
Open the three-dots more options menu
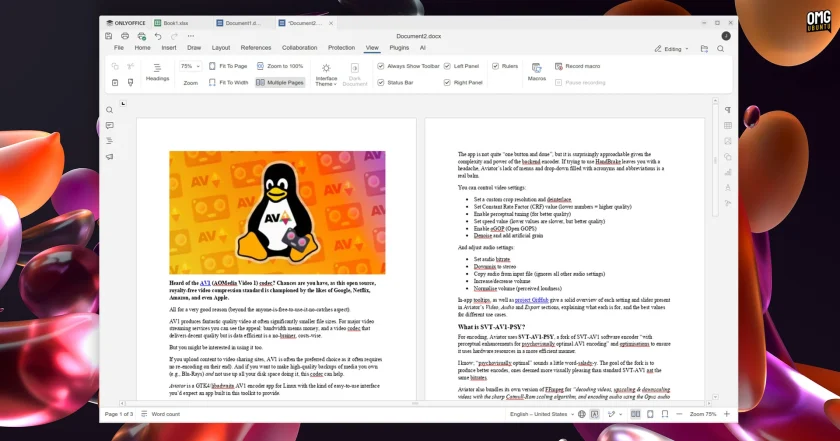191,36
